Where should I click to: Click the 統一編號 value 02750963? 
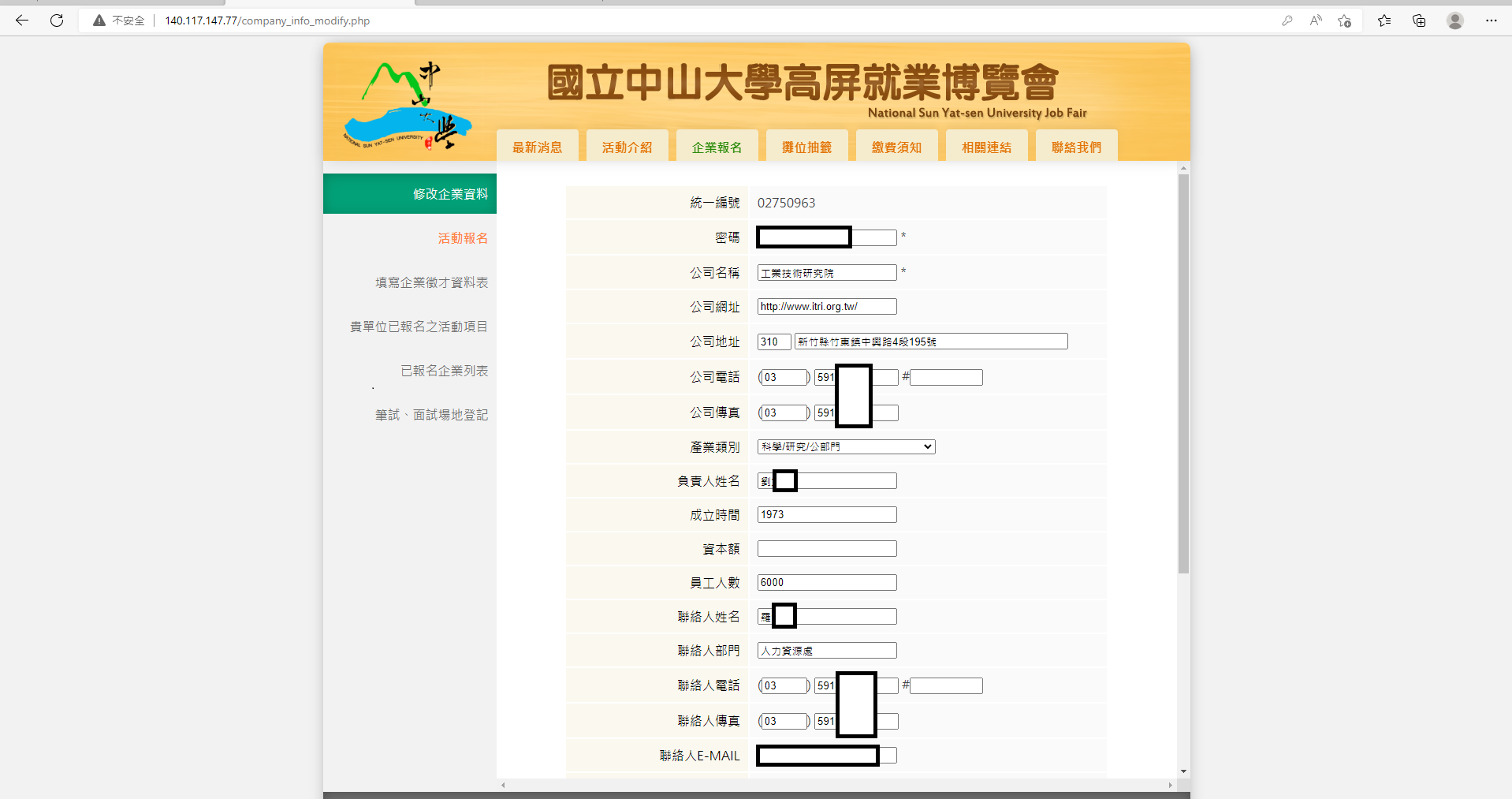(x=787, y=203)
